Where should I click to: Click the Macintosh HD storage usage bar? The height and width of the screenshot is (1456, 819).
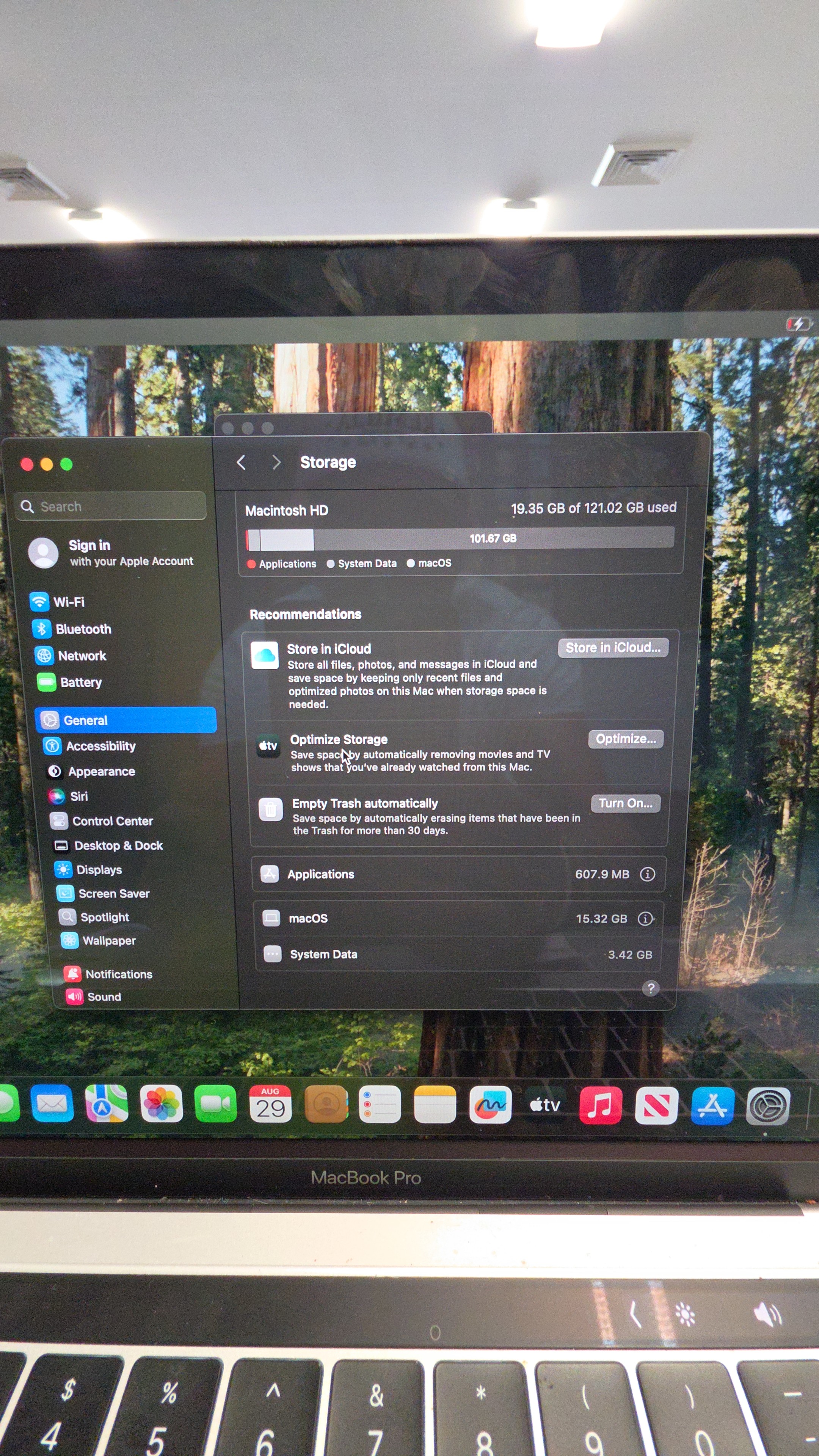click(460, 539)
